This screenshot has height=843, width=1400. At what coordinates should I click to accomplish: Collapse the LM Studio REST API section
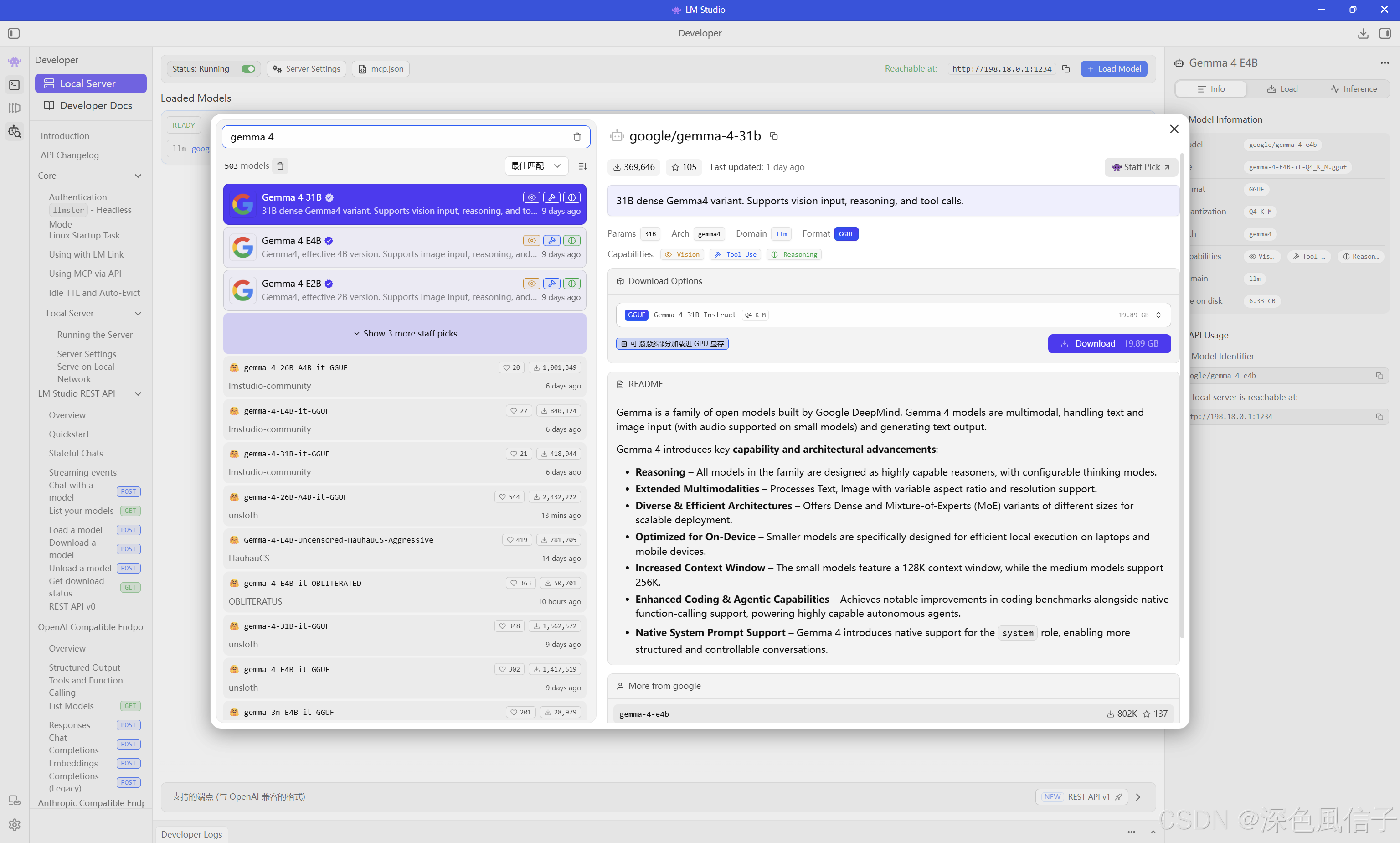point(138,393)
